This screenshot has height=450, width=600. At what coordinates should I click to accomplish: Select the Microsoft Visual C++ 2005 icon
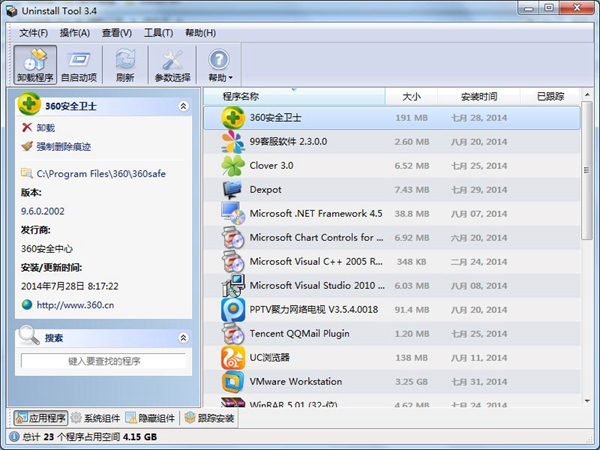click(233, 262)
